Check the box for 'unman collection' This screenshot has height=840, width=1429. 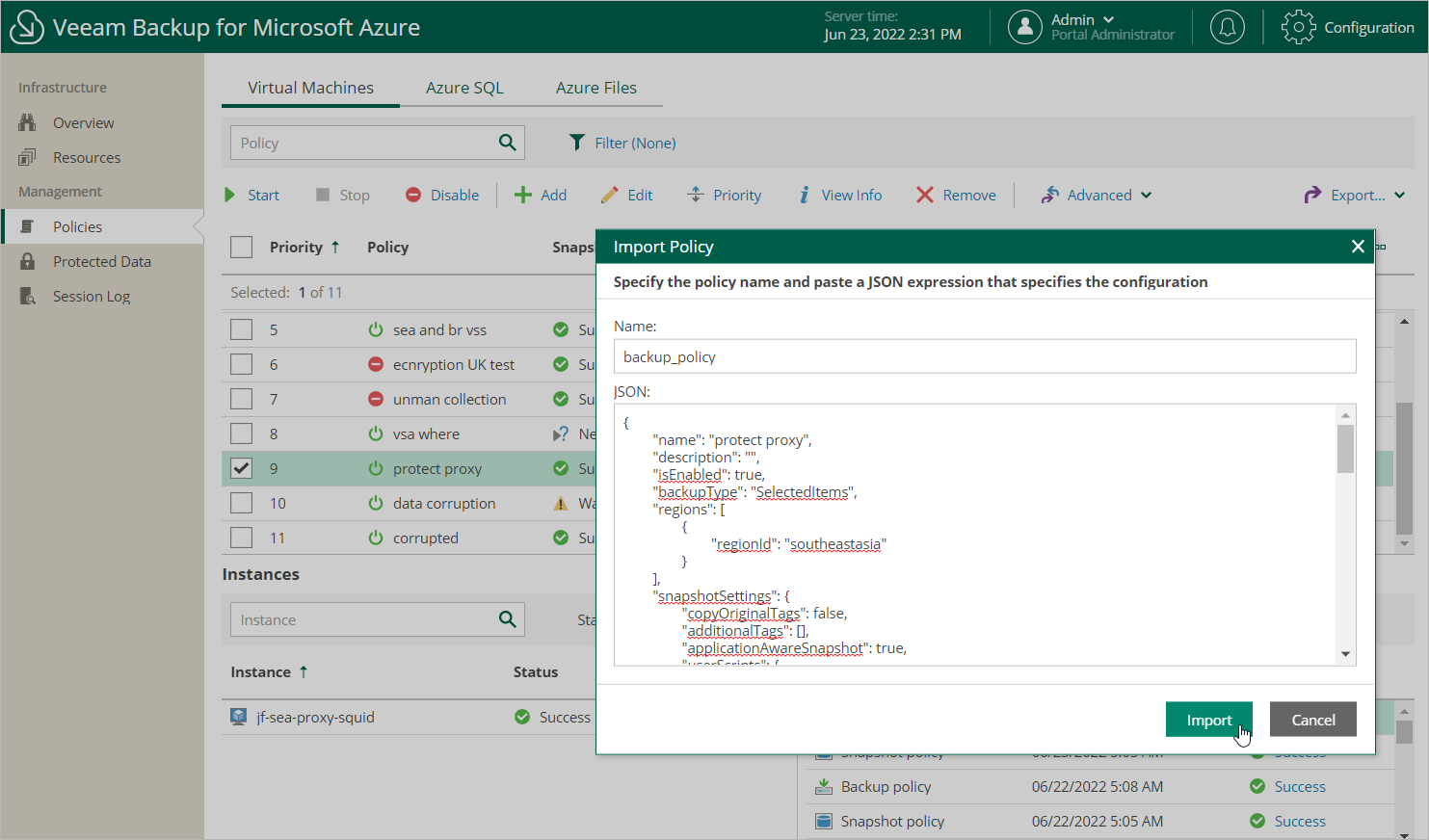(242, 399)
